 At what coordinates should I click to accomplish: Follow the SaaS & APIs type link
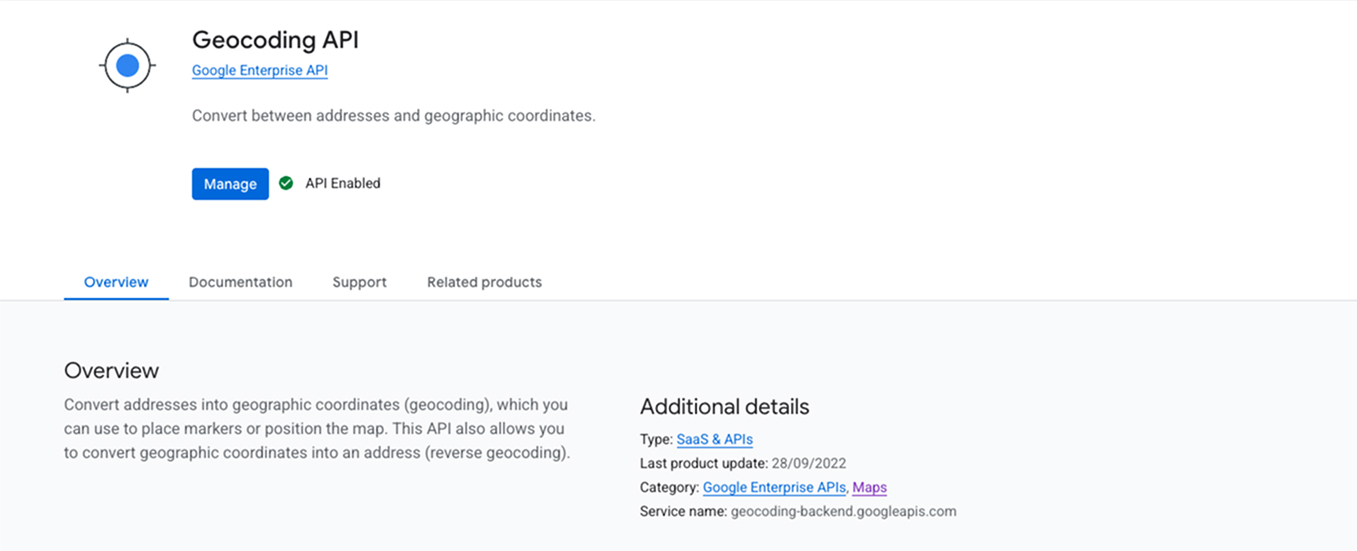714,439
